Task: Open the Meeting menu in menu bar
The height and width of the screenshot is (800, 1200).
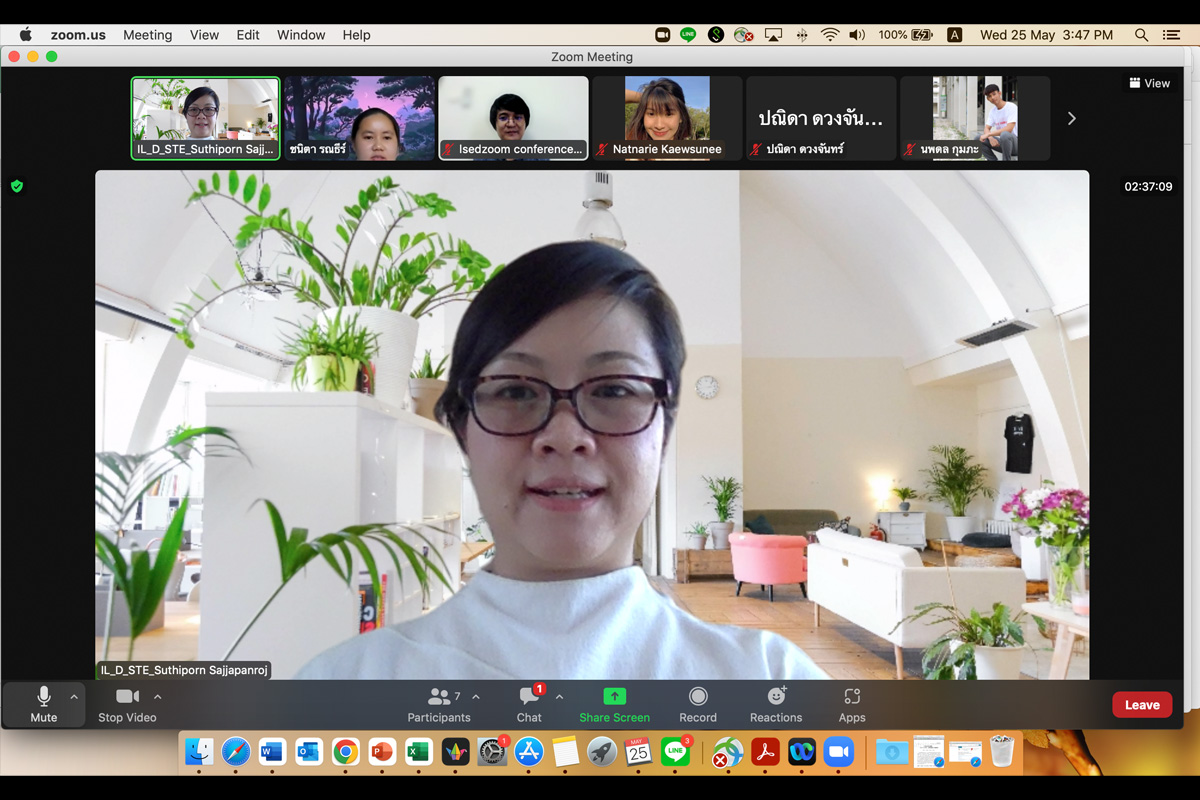Action: pyautogui.click(x=147, y=35)
